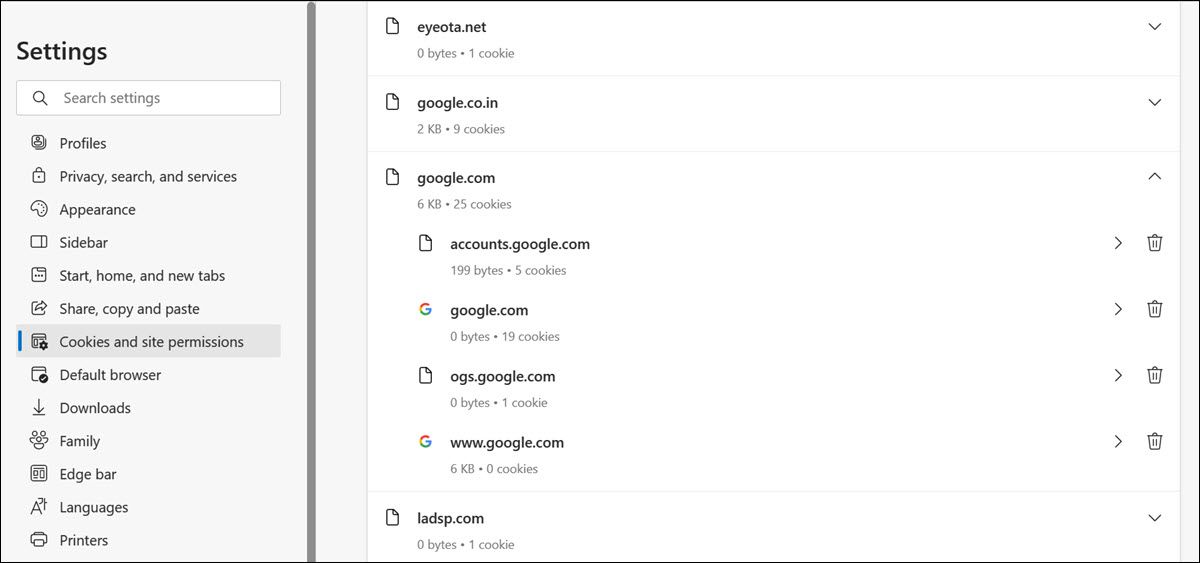1200x563 pixels.
Task: Open accounts.google.com cookie details arrow
Action: click(1118, 243)
